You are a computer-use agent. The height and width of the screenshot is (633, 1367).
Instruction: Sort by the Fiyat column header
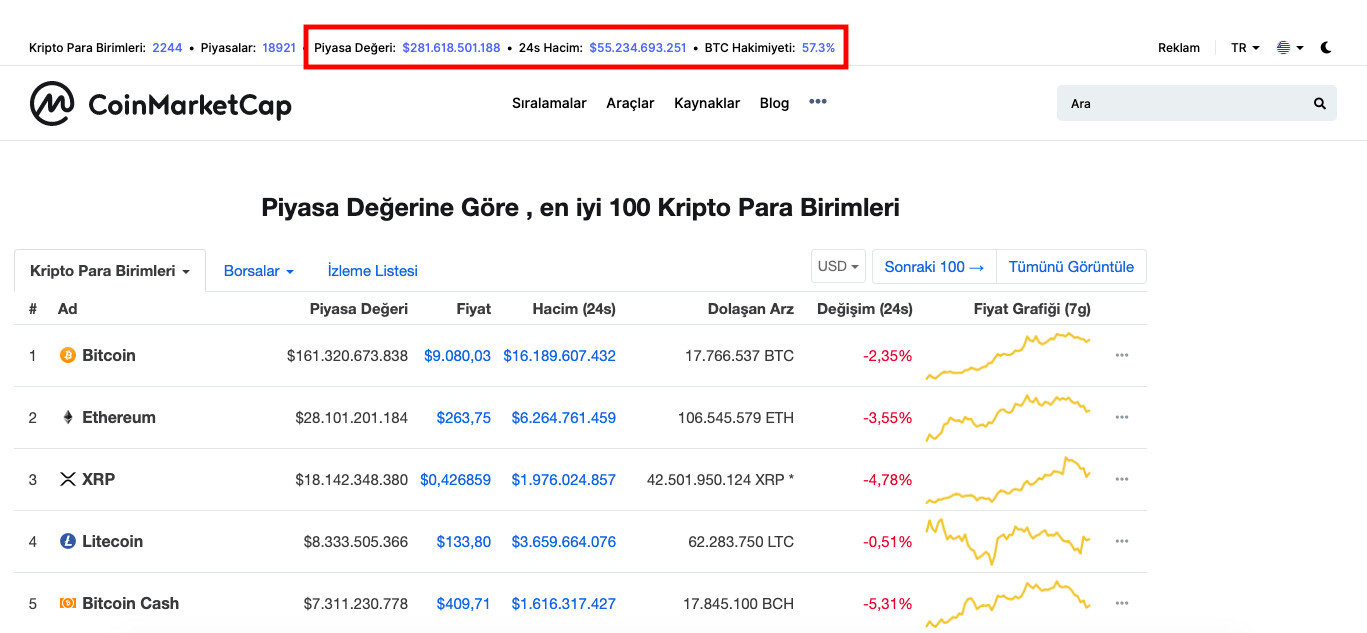tap(474, 309)
